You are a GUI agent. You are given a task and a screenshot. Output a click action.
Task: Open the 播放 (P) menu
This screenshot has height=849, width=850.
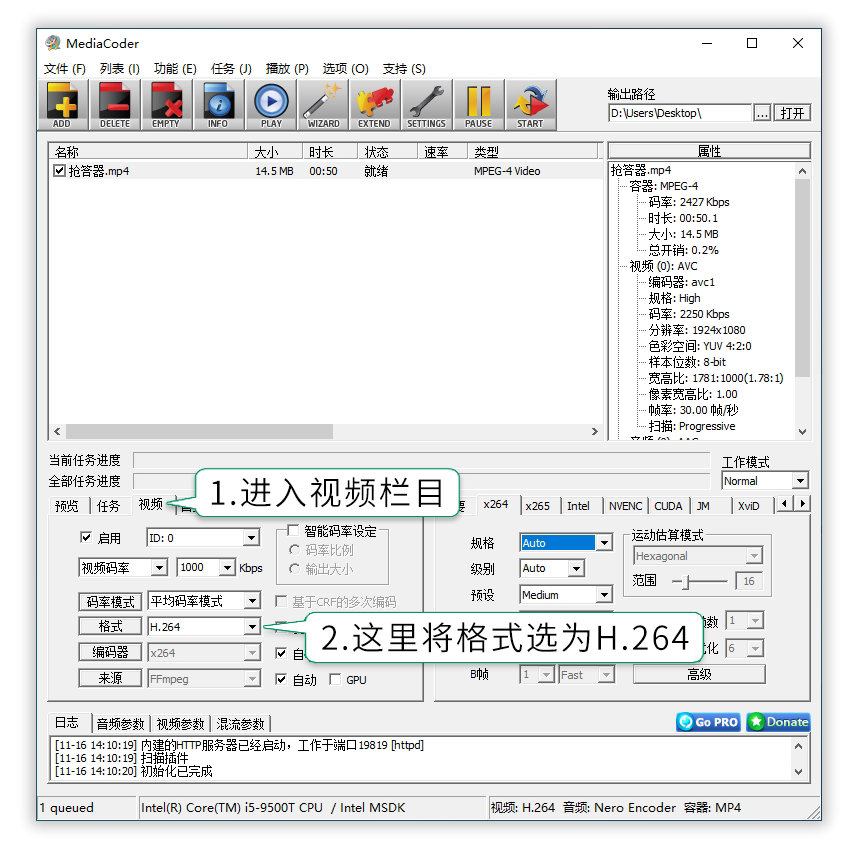click(287, 69)
